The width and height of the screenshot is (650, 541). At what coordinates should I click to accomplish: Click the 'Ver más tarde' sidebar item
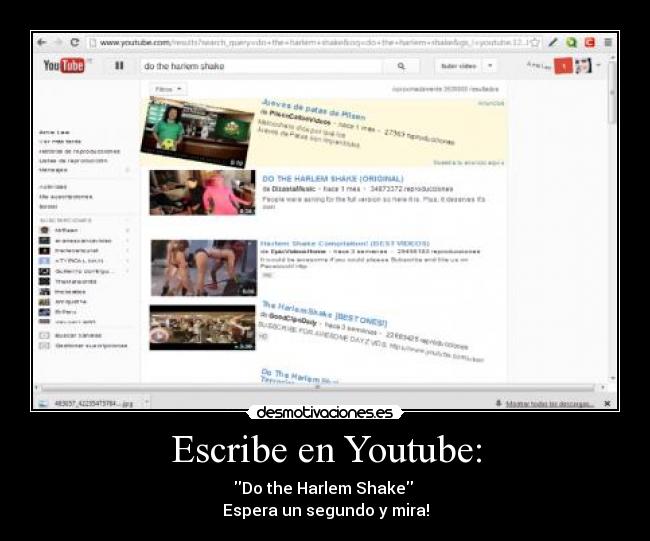(61, 141)
